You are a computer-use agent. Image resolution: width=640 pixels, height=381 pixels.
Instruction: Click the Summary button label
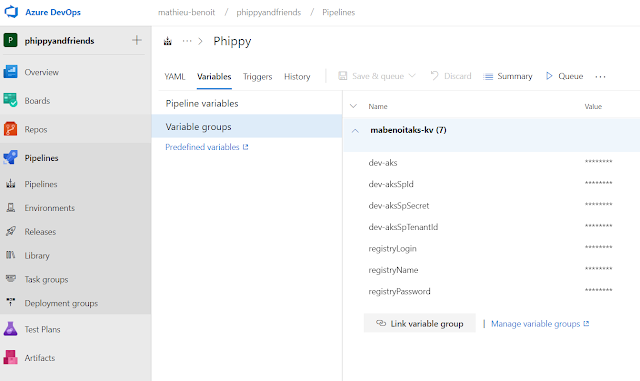(515, 76)
